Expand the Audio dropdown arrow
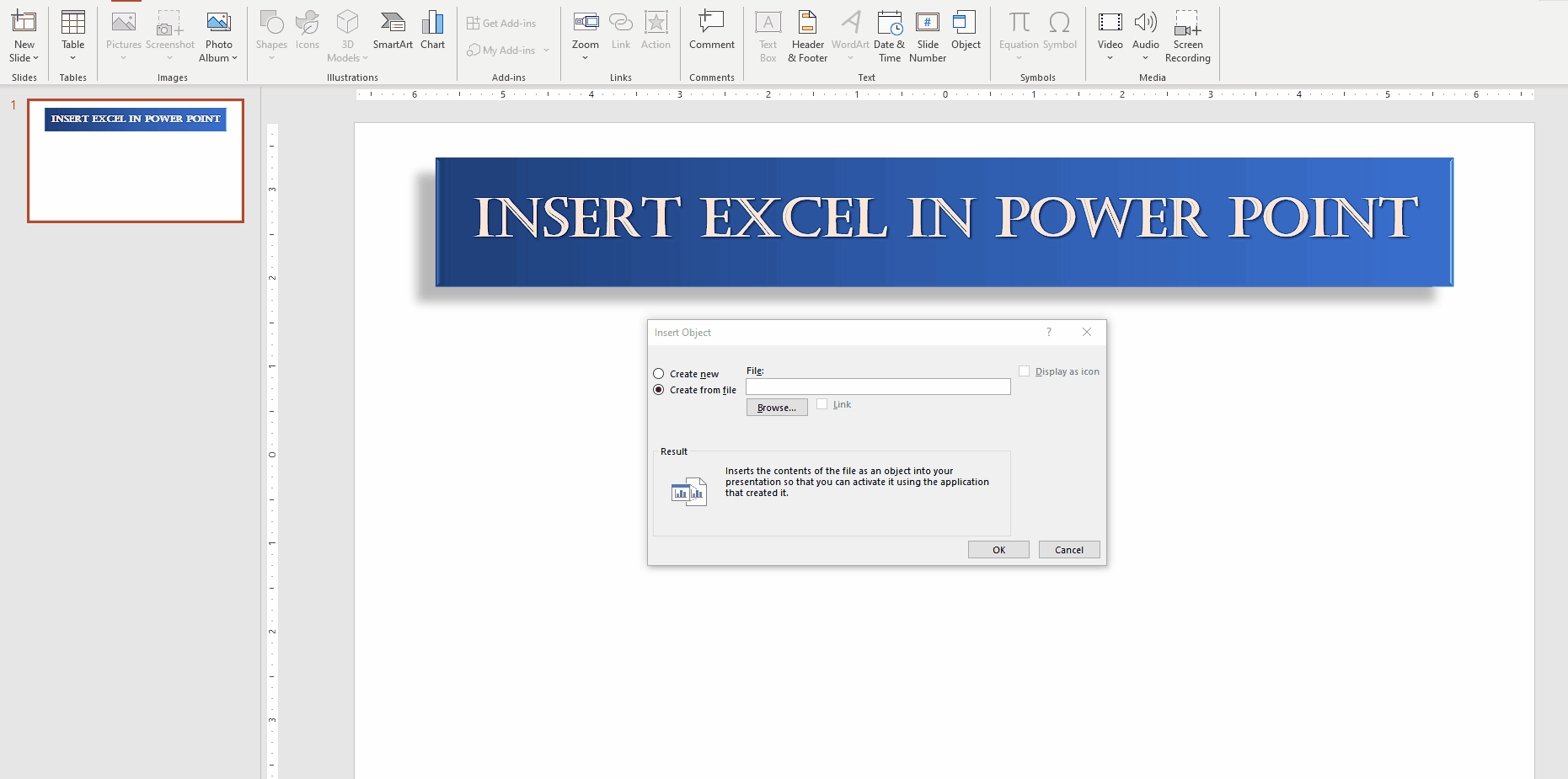The width and height of the screenshot is (1568, 779). click(x=1145, y=58)
